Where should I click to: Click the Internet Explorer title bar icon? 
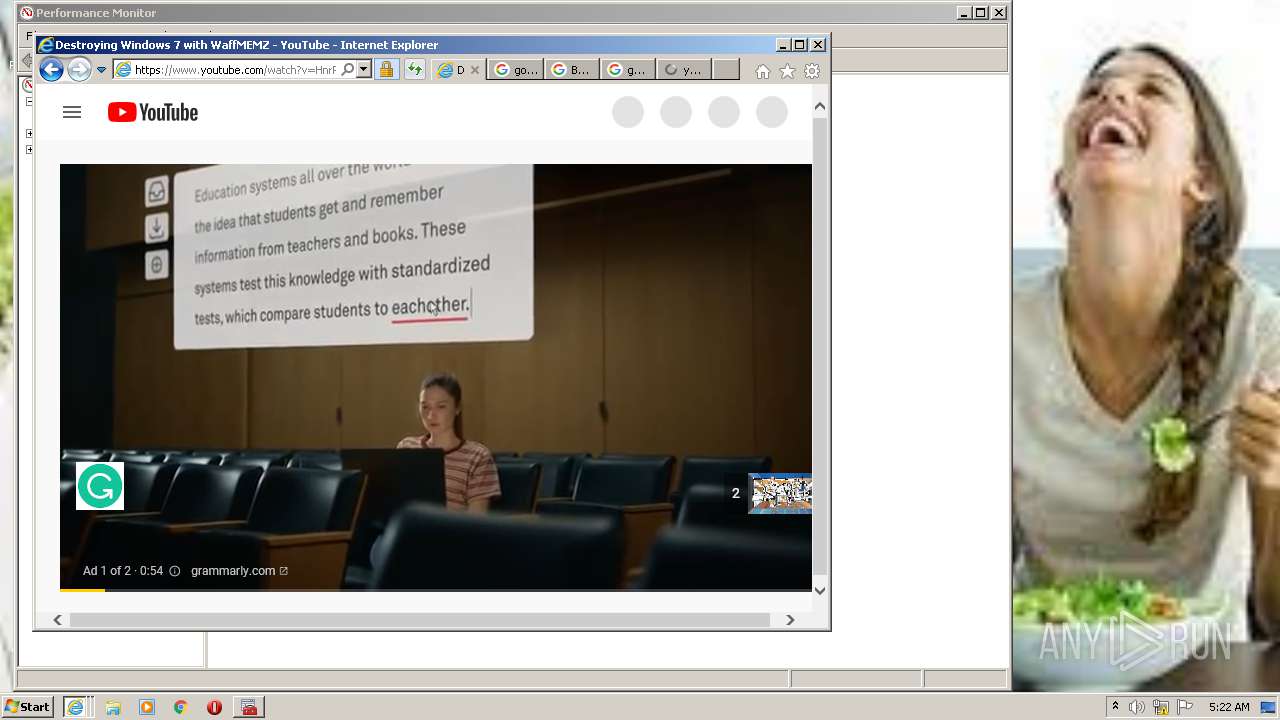click(x=45, y=45)
